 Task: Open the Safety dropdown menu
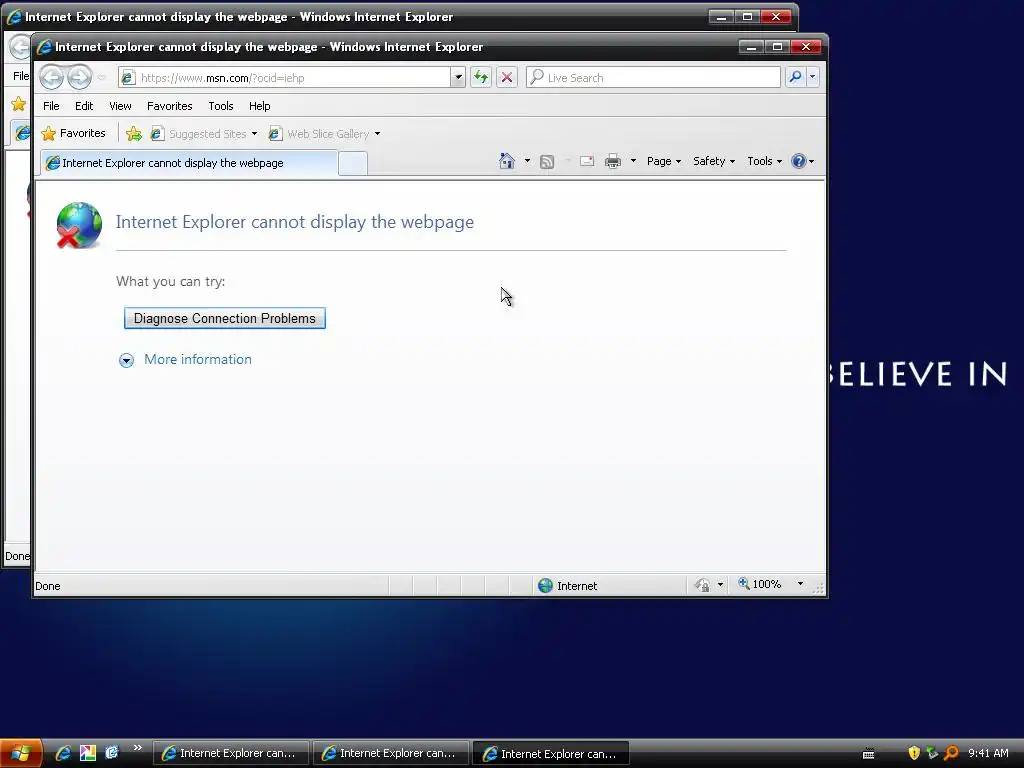[714, 161]
